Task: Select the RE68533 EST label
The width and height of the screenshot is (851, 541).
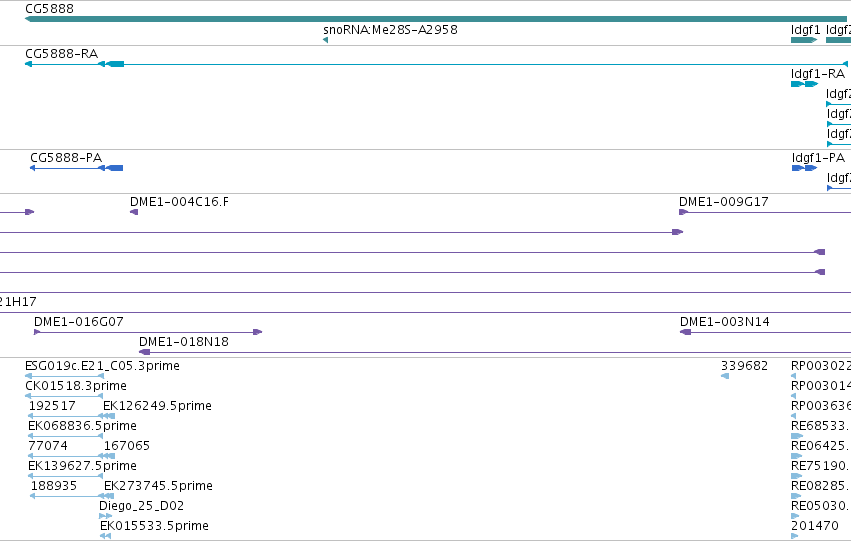Action: (821, 426)
